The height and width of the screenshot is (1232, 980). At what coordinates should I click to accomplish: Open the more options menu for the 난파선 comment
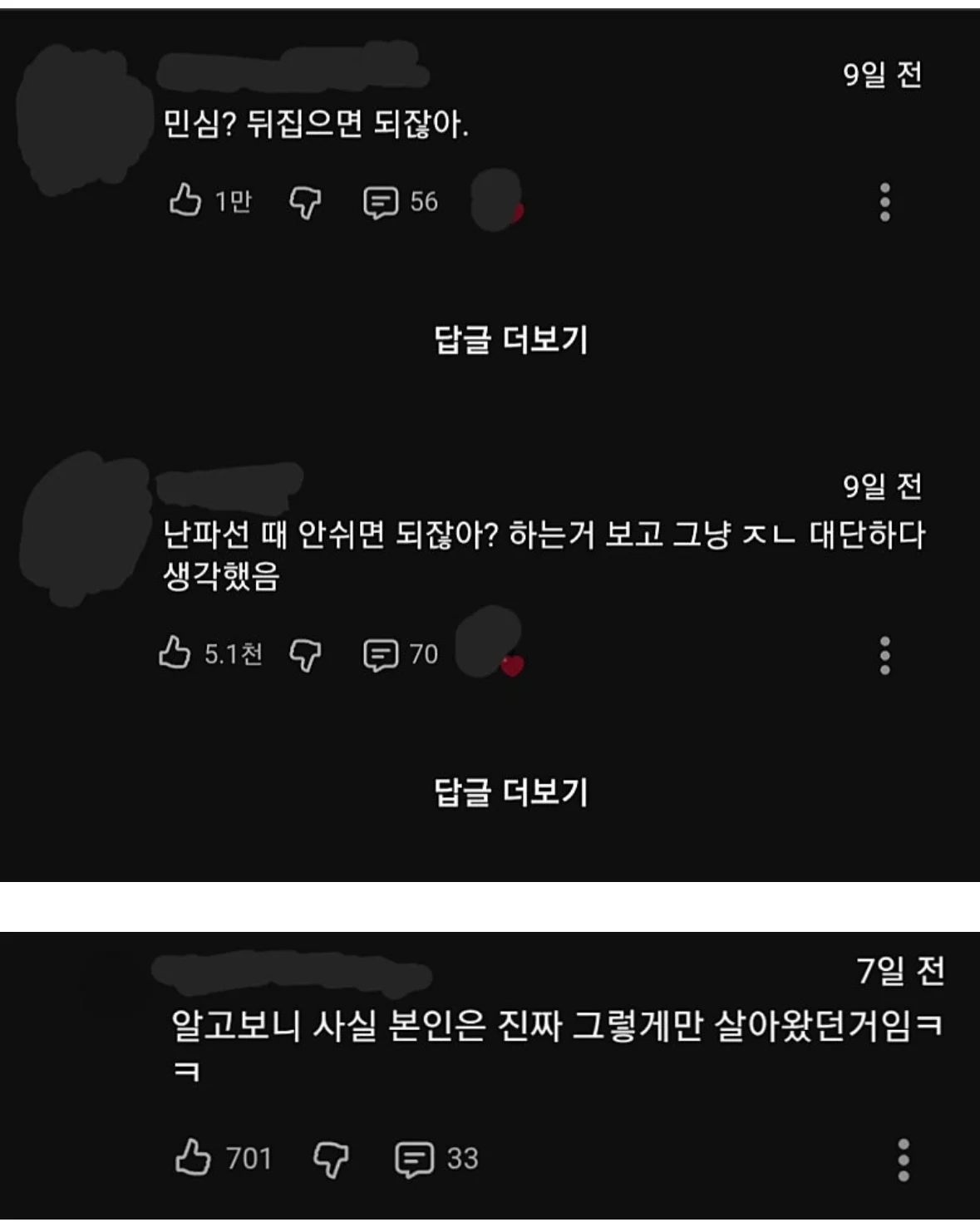click(885, 656)
